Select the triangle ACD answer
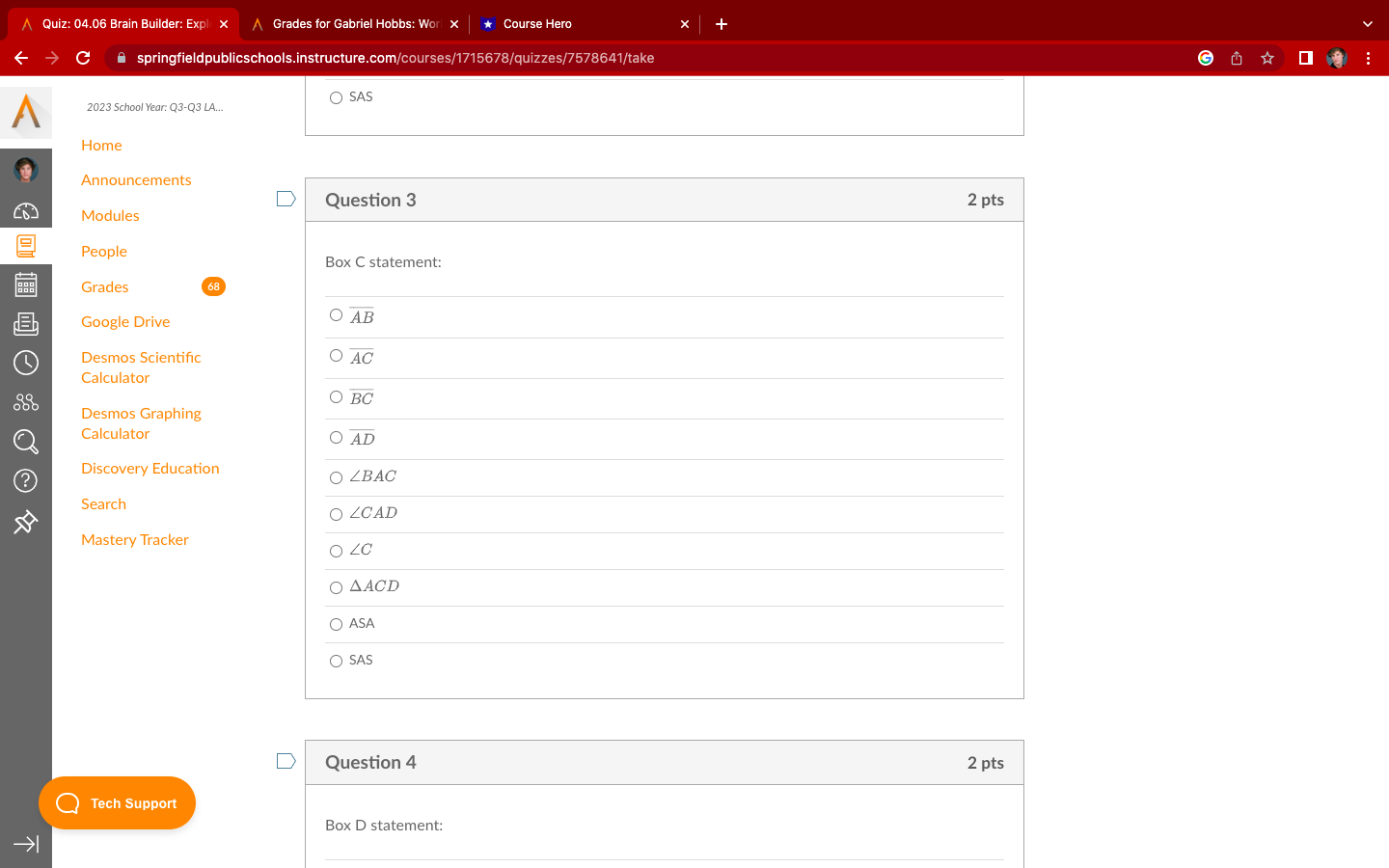This screenshot has width=1389, height=868. tap(336, 587)
